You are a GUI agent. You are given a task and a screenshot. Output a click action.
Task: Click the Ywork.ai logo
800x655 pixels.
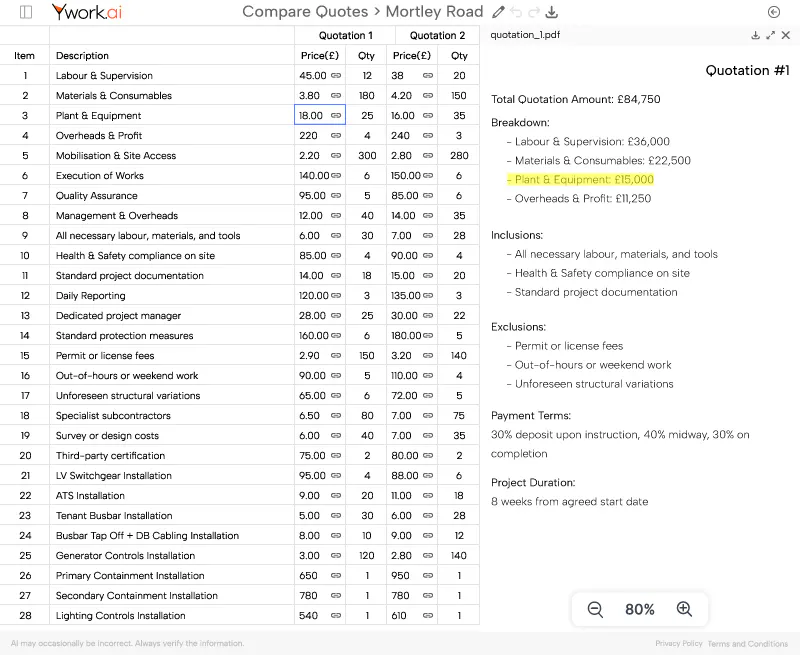tap(87, 12)
